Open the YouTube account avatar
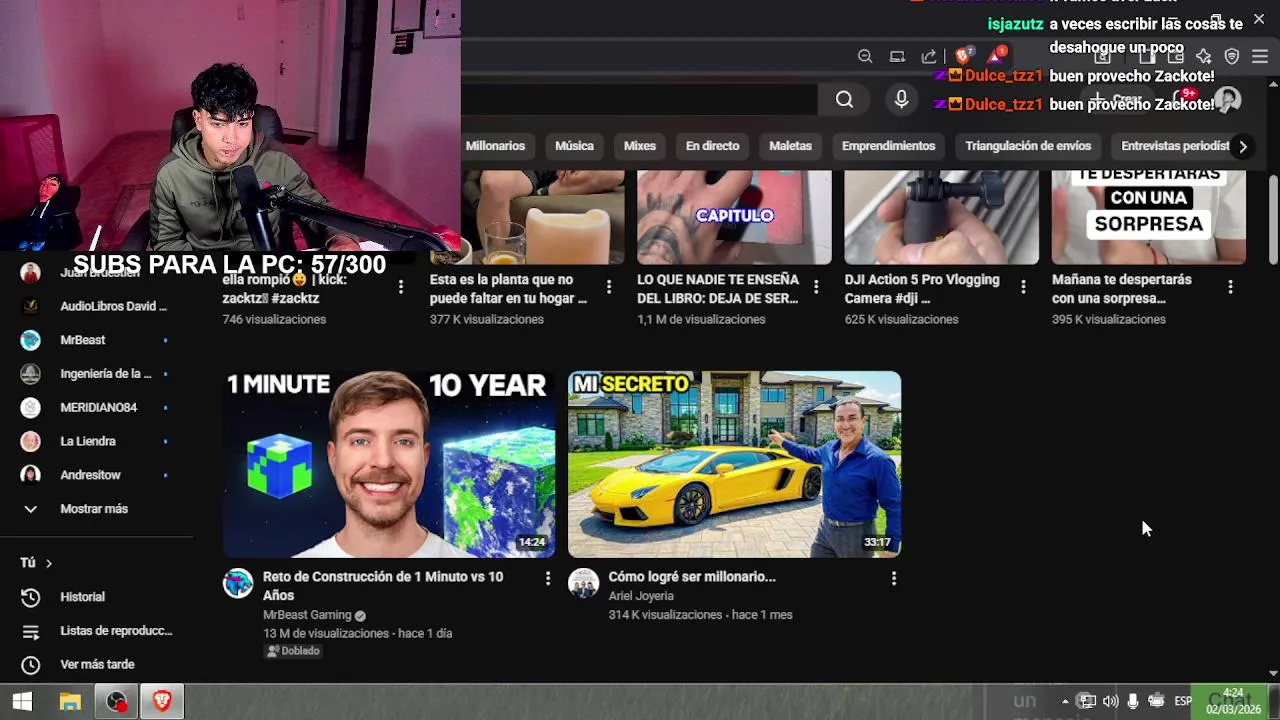Image resolution: width=1280 pixels, height=720 pixels. coord(1227,99)
